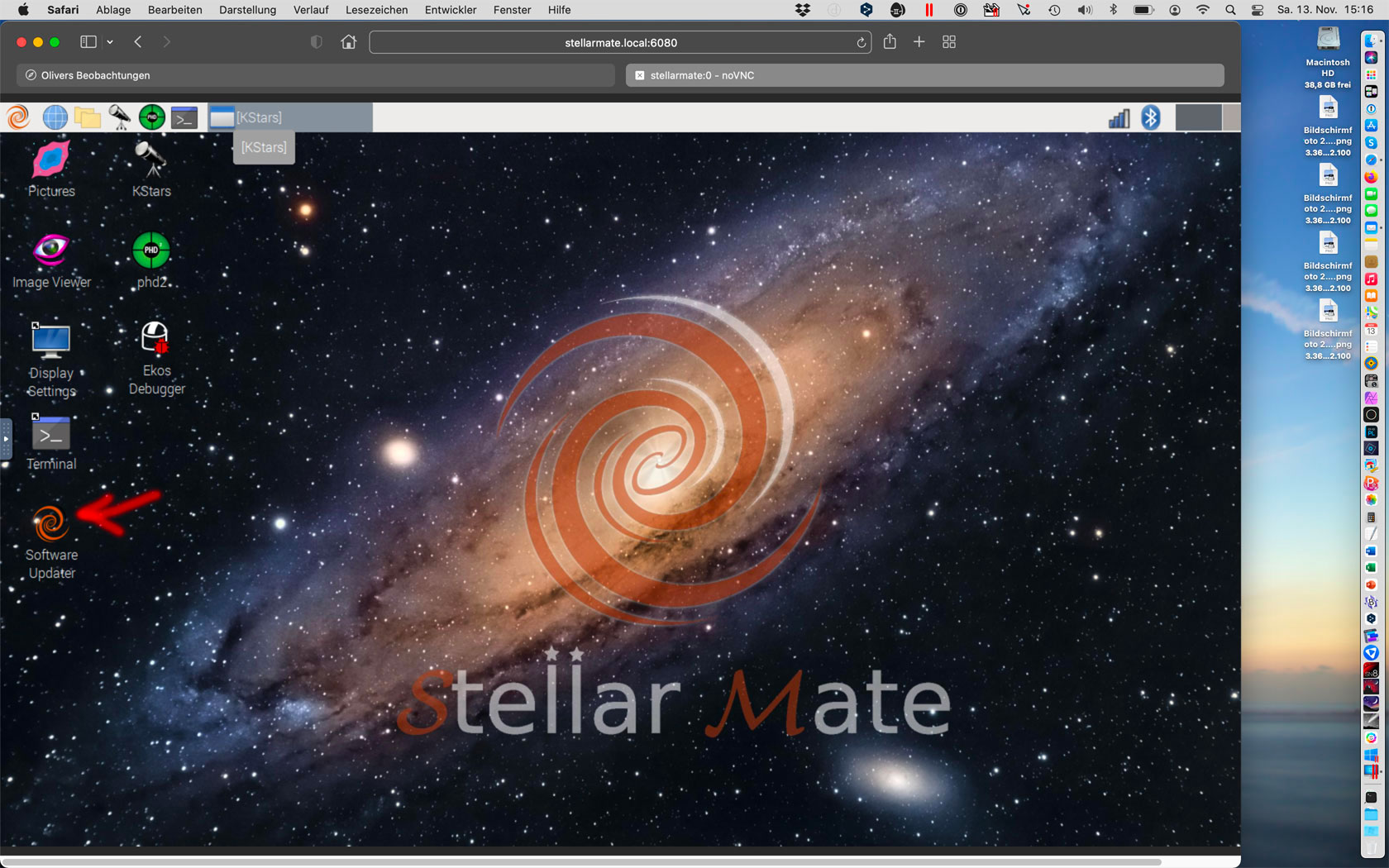The height and width of the screenshot is (868, 1389).
Task: Open the Bearbeiten menu
Action: coord(175,10)
